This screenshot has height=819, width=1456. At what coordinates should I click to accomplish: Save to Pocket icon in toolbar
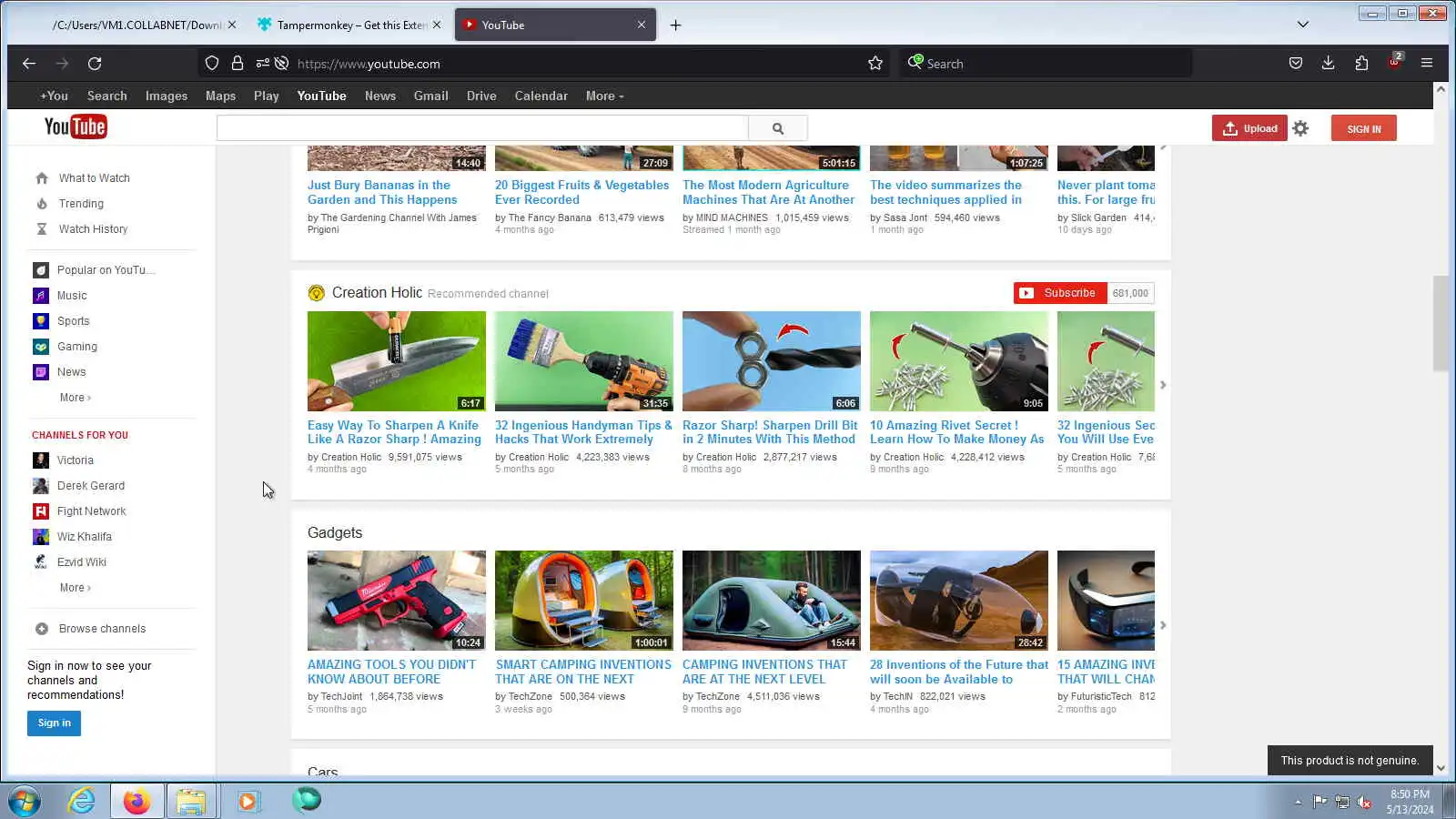[1296, 64]
